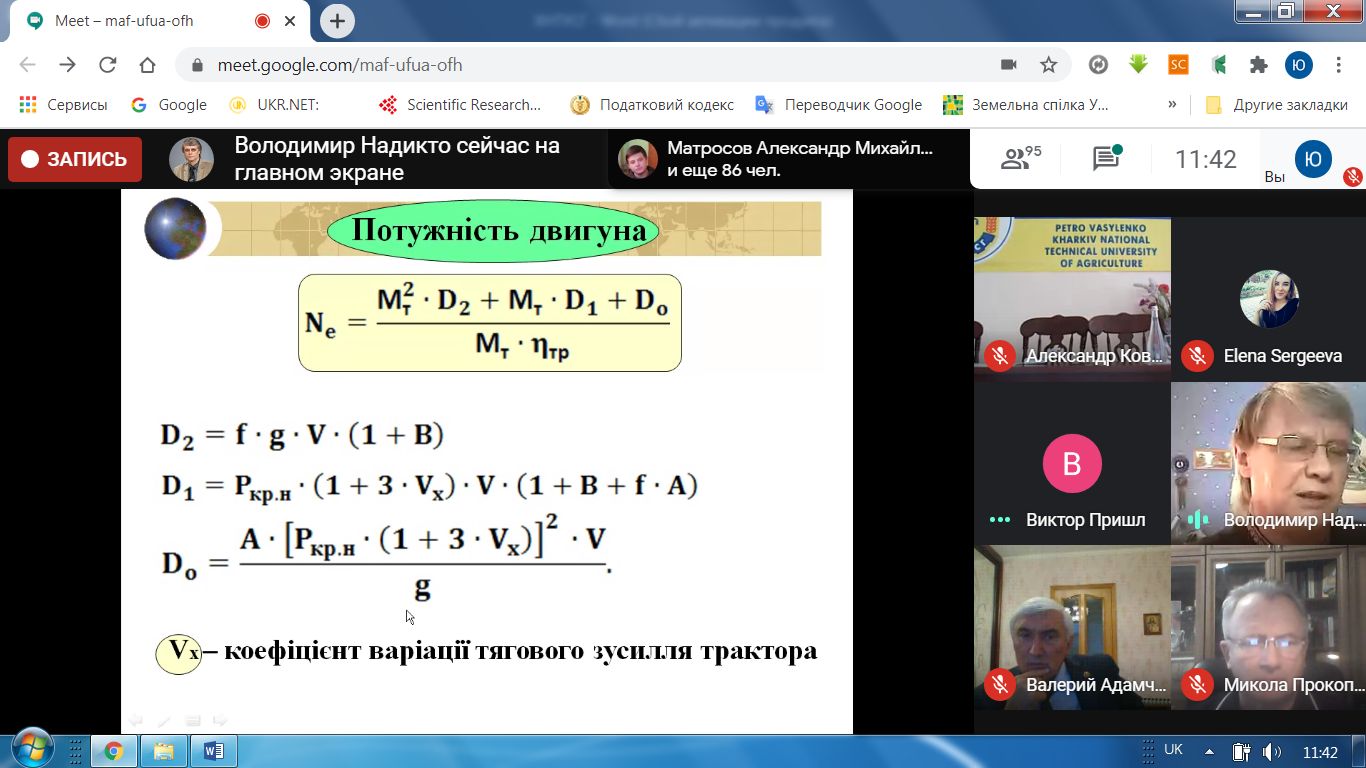Select Elena Sergeeva participant tile
The width and height of the screenshot is (1366, 768).
(x=1268, y=299)
